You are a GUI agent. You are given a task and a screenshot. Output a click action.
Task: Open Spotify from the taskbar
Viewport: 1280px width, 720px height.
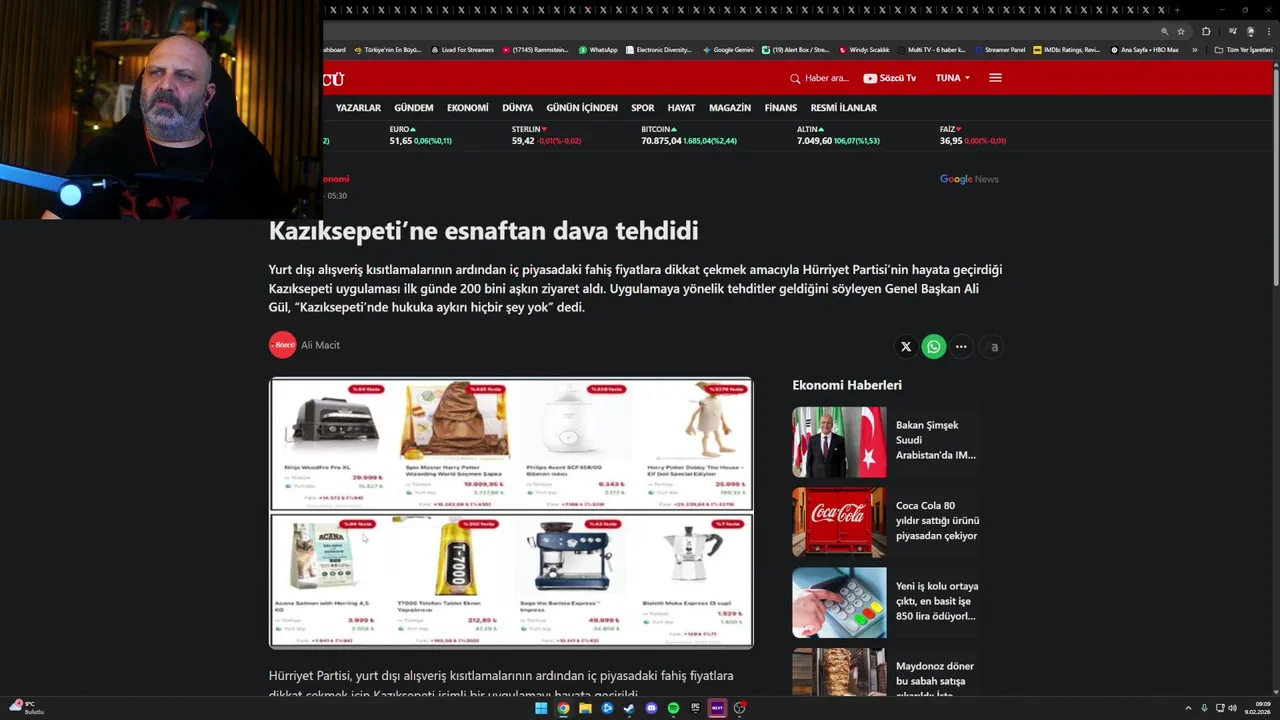point(673,708)
